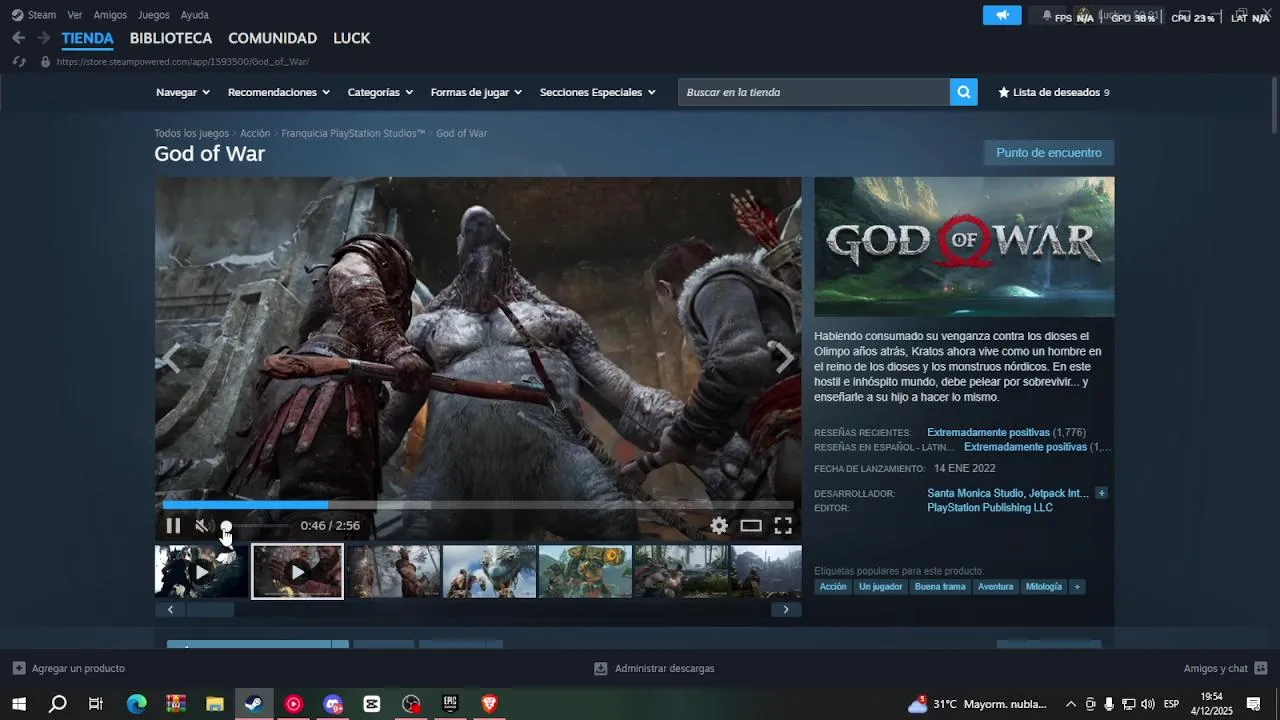Focus the Buscar en la tienda field
The width and height of the screenshot is (1280, 720).
point(814,92)
